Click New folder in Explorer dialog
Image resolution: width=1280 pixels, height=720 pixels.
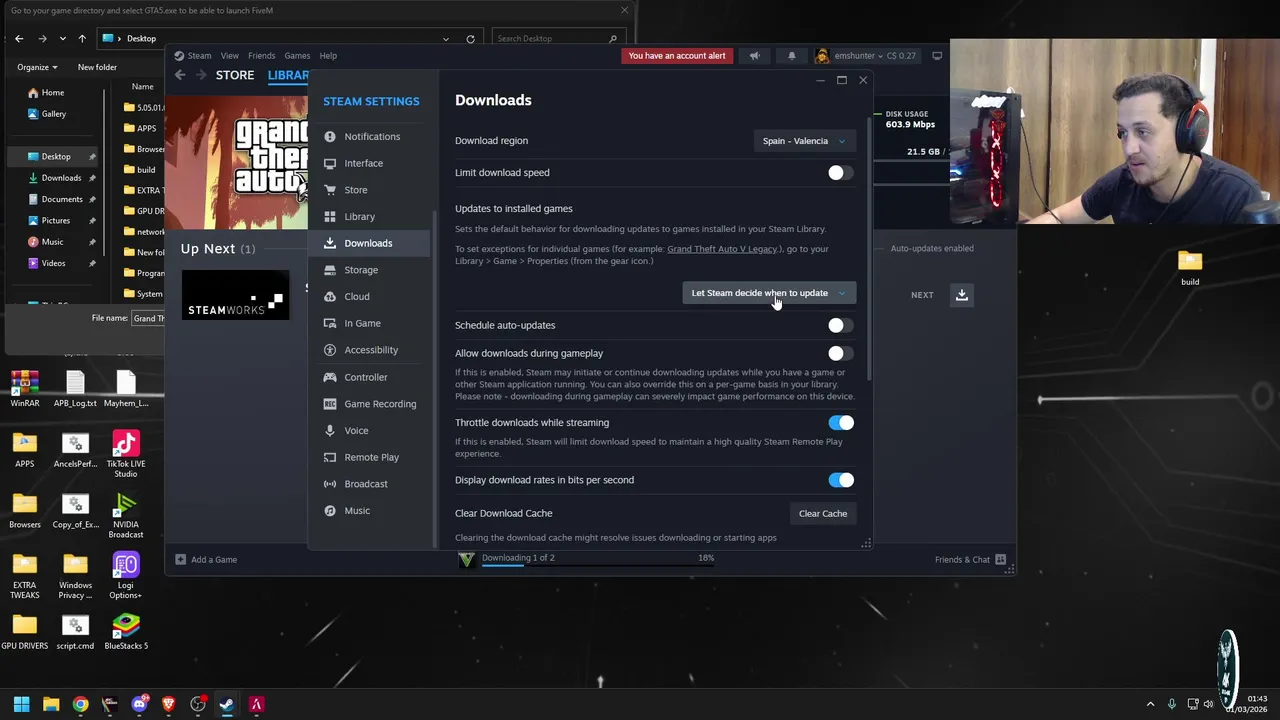[97, 67]
